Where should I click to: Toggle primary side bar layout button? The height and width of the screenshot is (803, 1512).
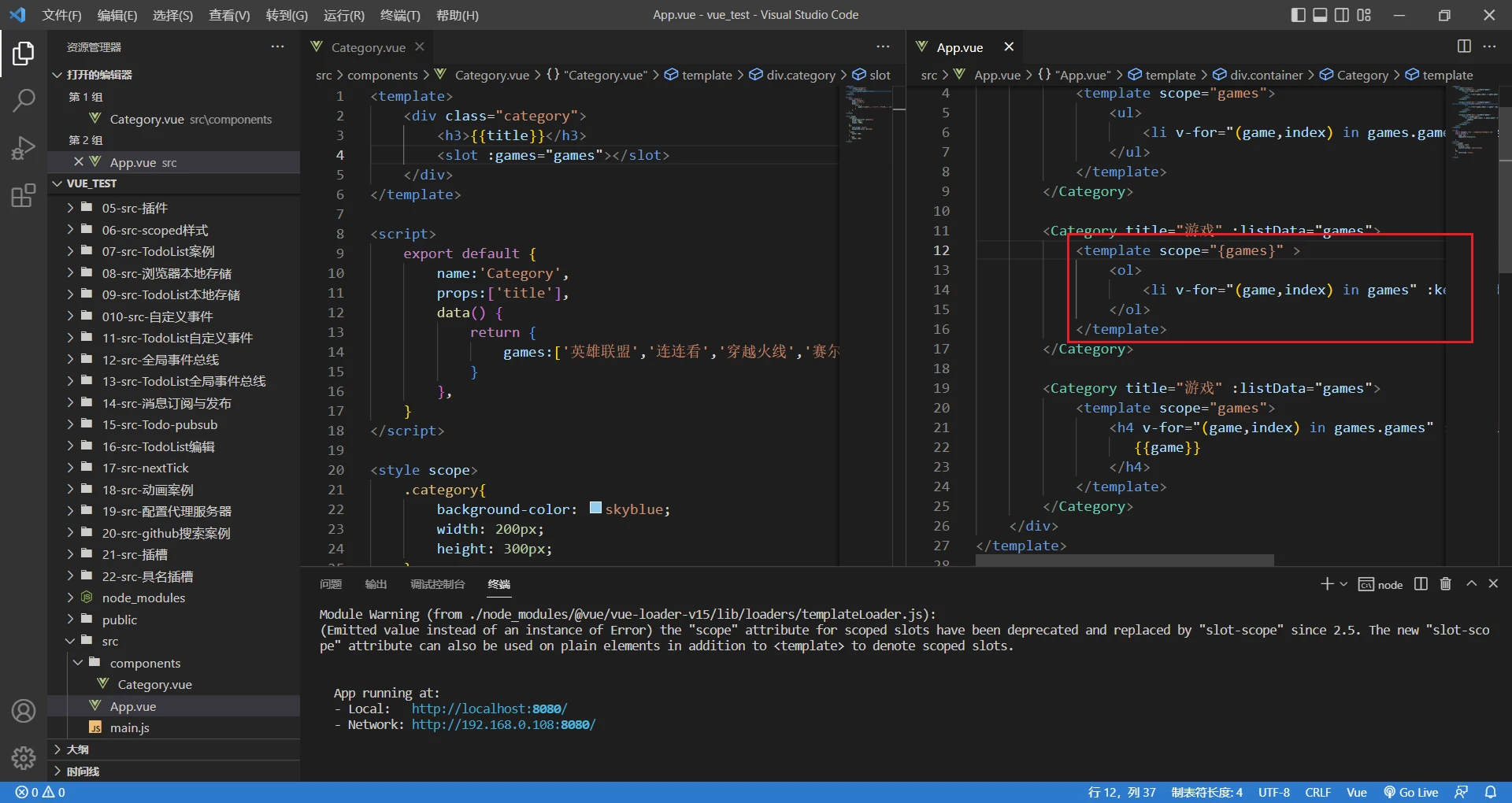pos(1299,15)
